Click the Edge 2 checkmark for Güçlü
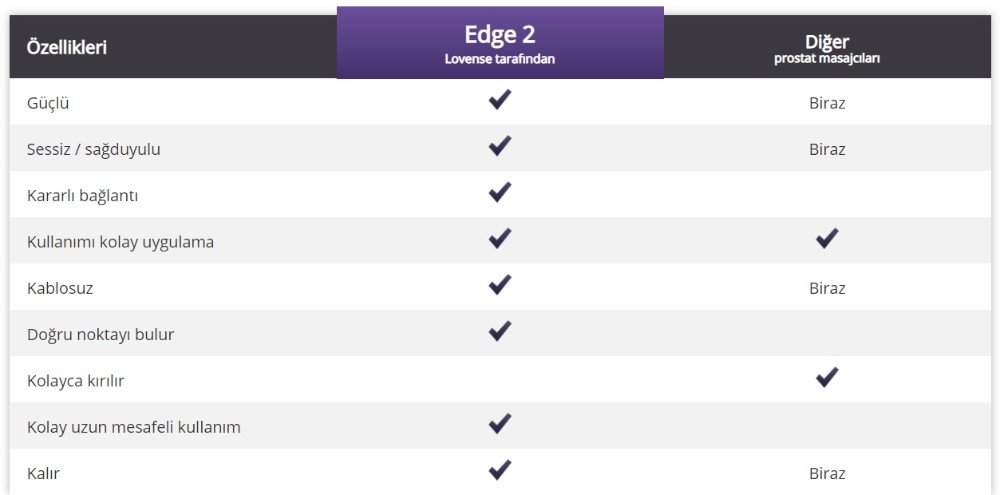 (x=500, y=100)
